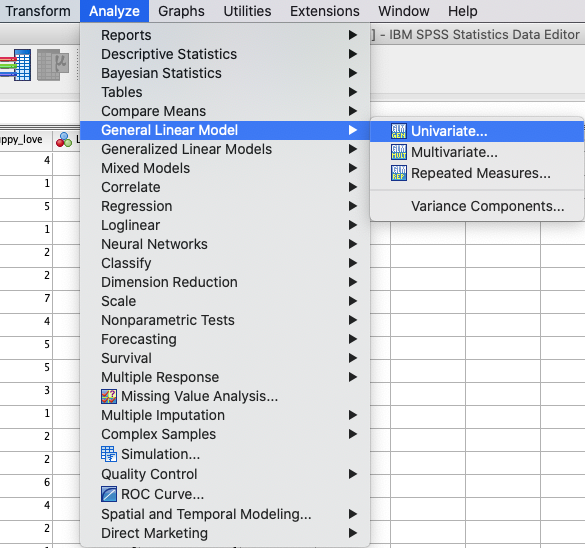
Task: Expand the Mixed Models submenu
Action: pos(225,168)
